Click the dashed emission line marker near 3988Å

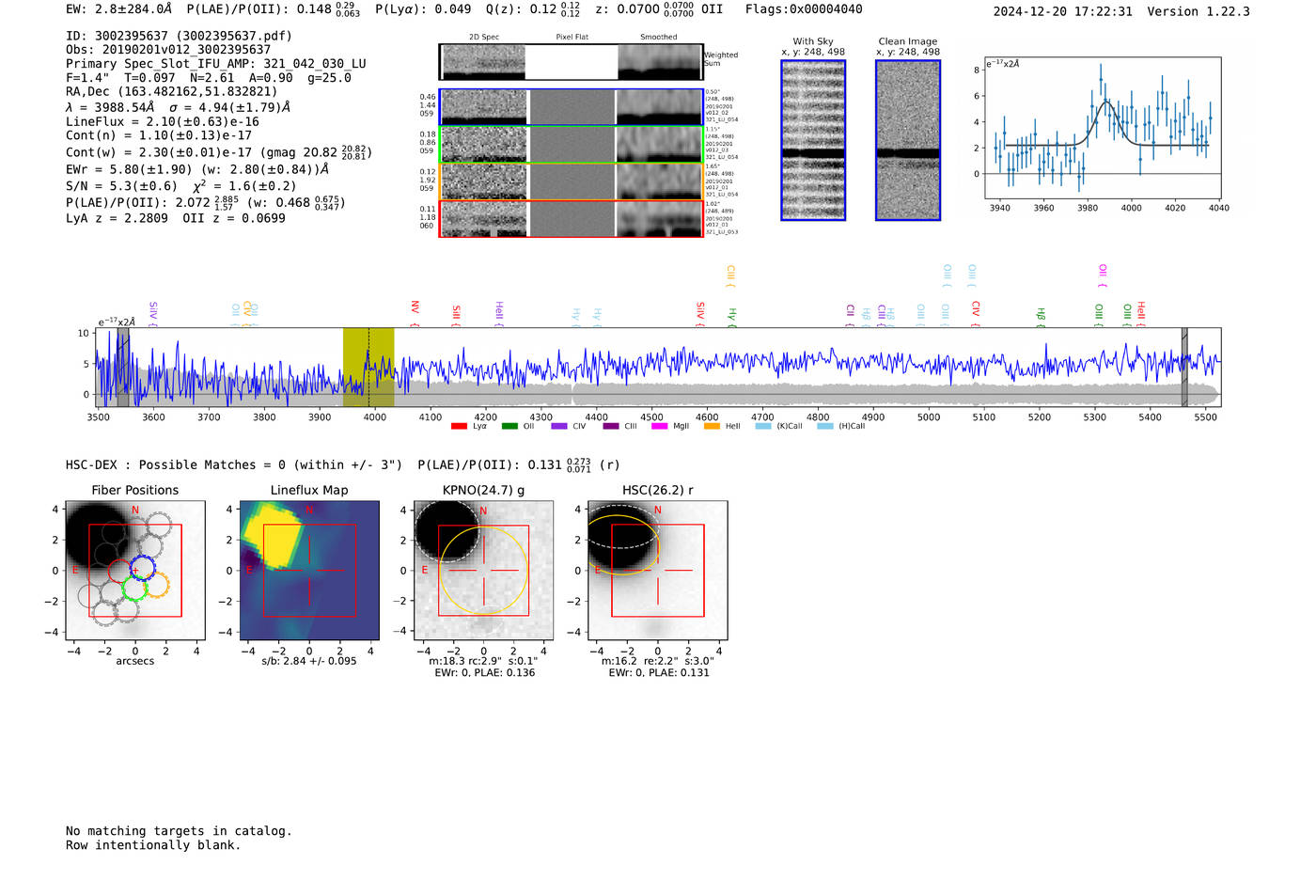click(x=368, y=367)
